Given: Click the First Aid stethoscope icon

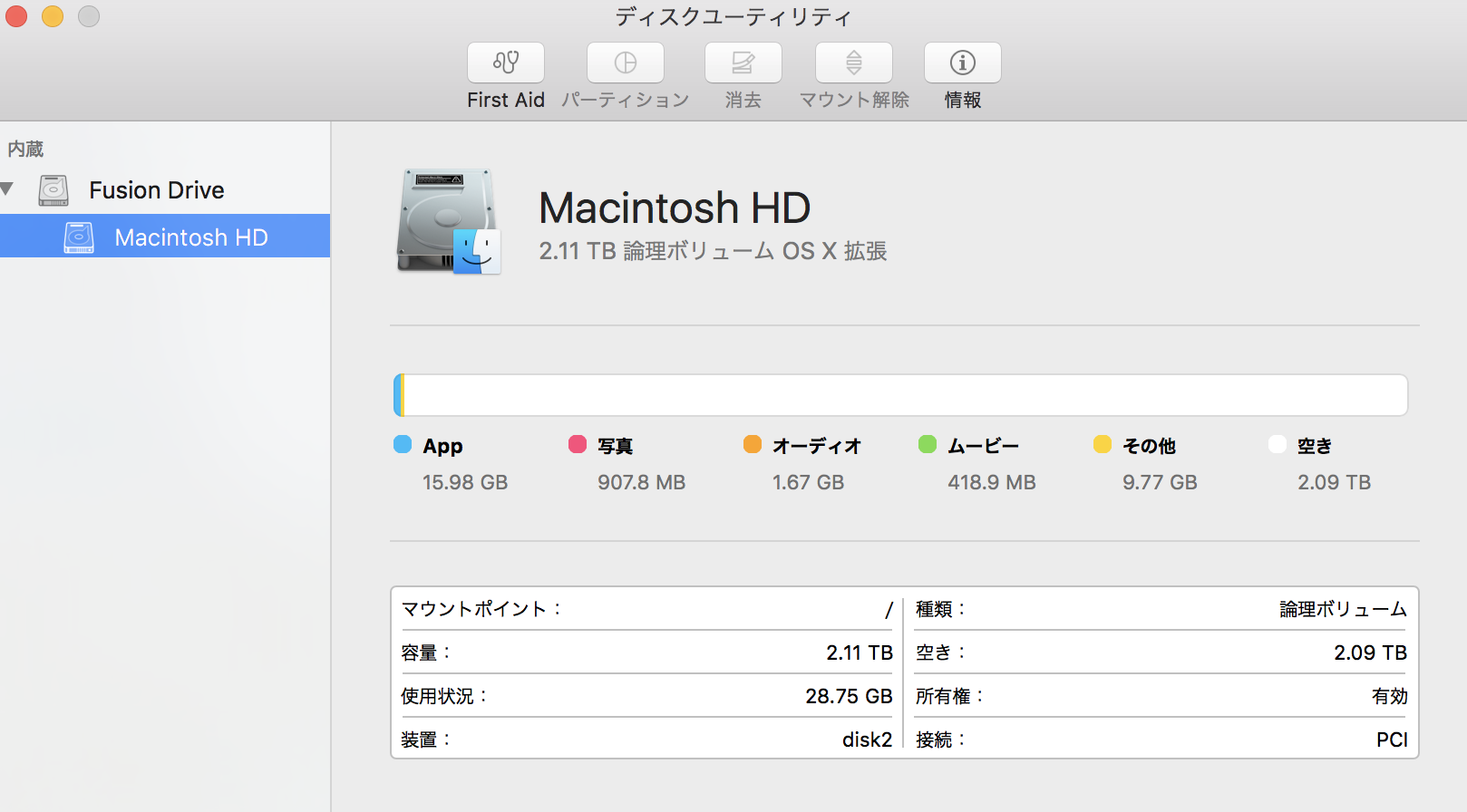Looking at the screenshot, I should [505, 63].
